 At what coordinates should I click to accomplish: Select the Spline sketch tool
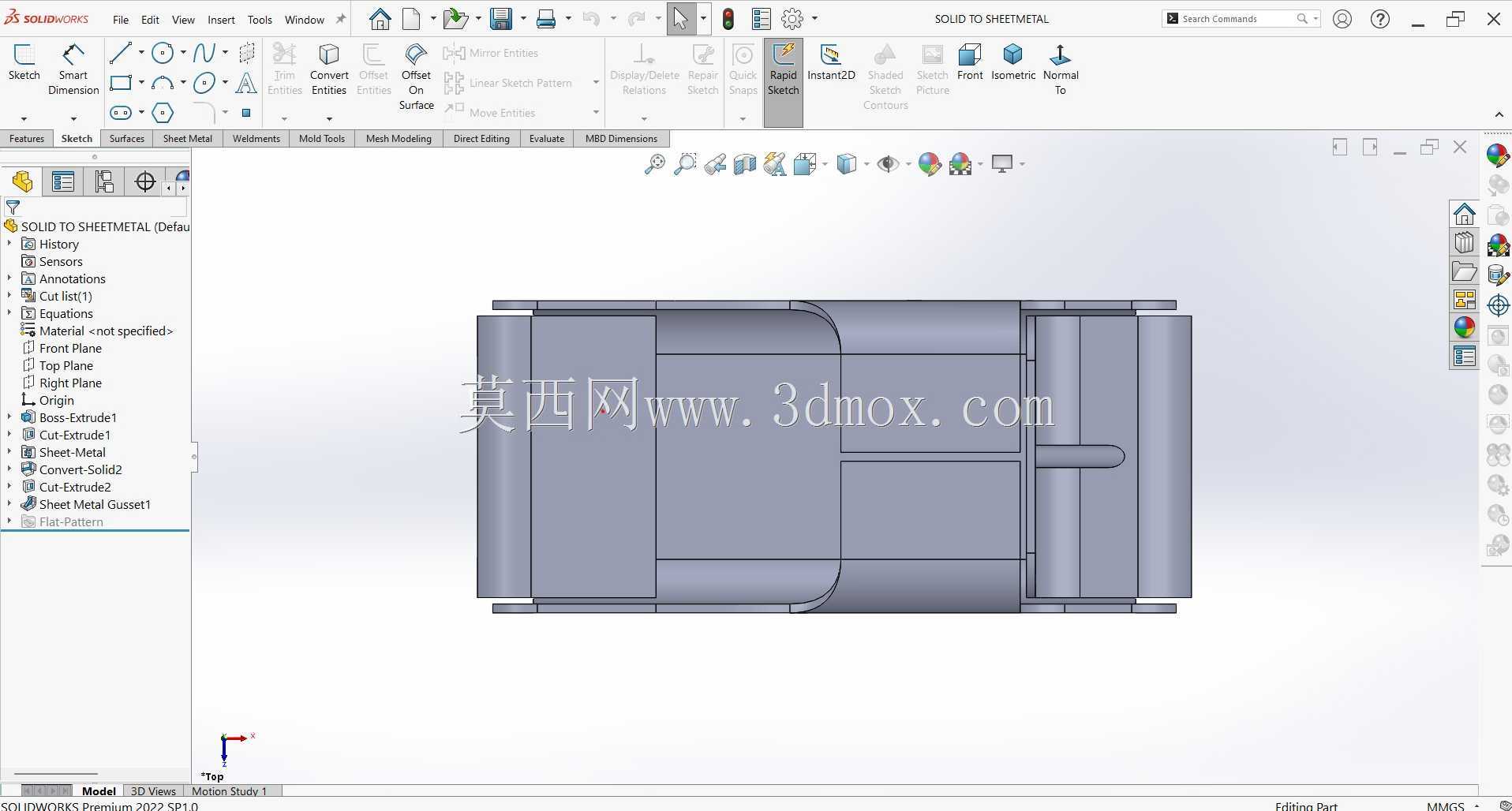click(204, 53)
